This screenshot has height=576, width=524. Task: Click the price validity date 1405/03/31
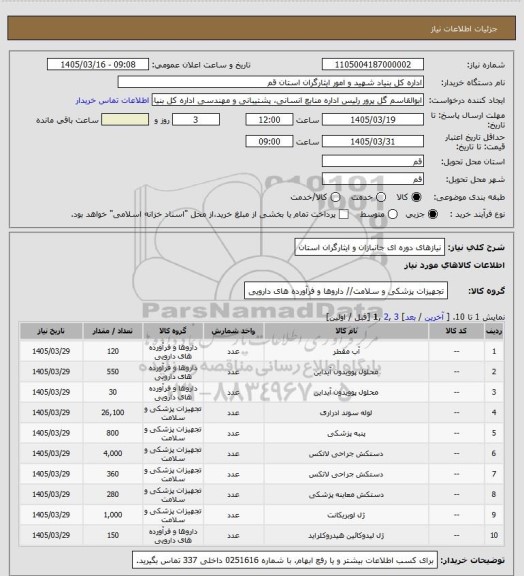point(373,141)
